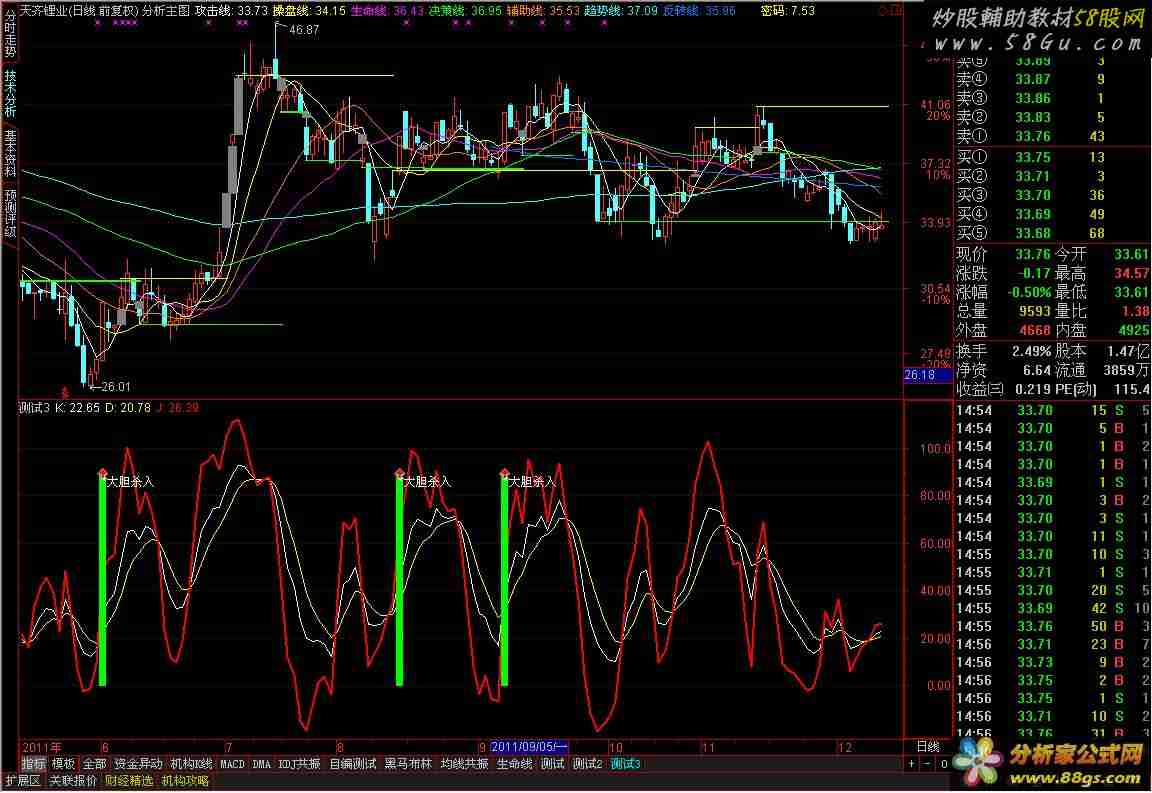Viewport: 1152px width, 793px height.
Task: Apply the KDJ共振 indicator
Action: click(x=299, y=764)
